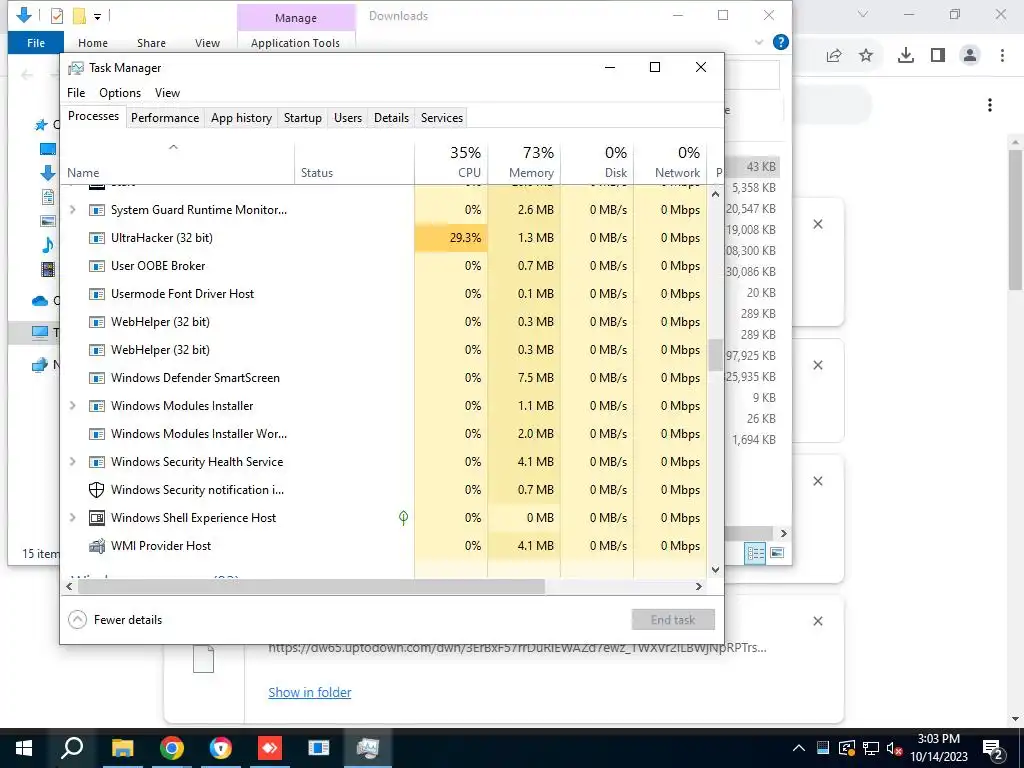Click Chrome page vertical scrollbar thumb
The height and width of the screenshot is (768, 1024).
[1016, 219]
